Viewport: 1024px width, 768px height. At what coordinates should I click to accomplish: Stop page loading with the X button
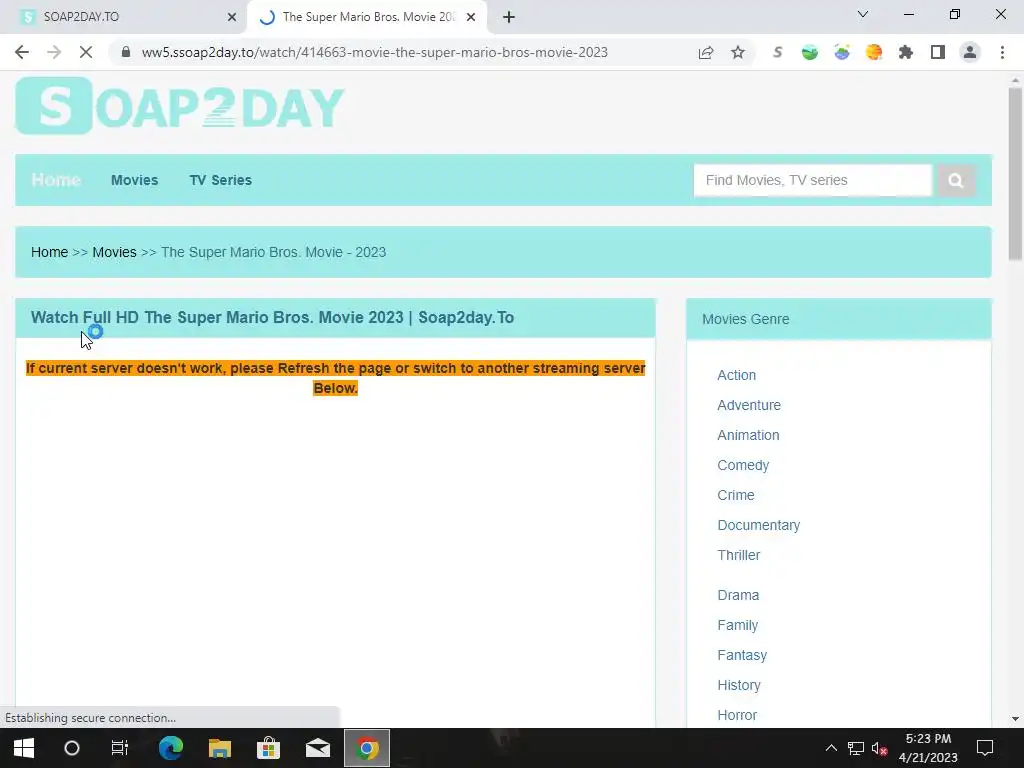[86, 52]
